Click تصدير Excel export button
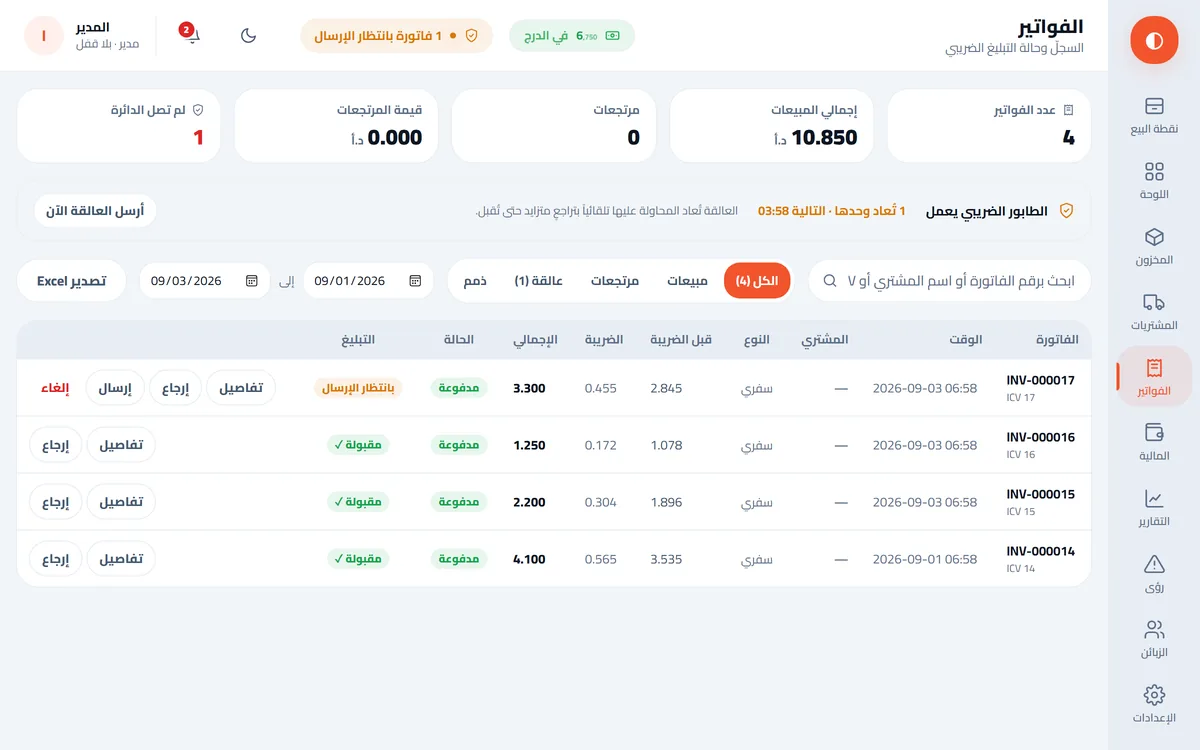1200x750 pixels. coord(72,281)
